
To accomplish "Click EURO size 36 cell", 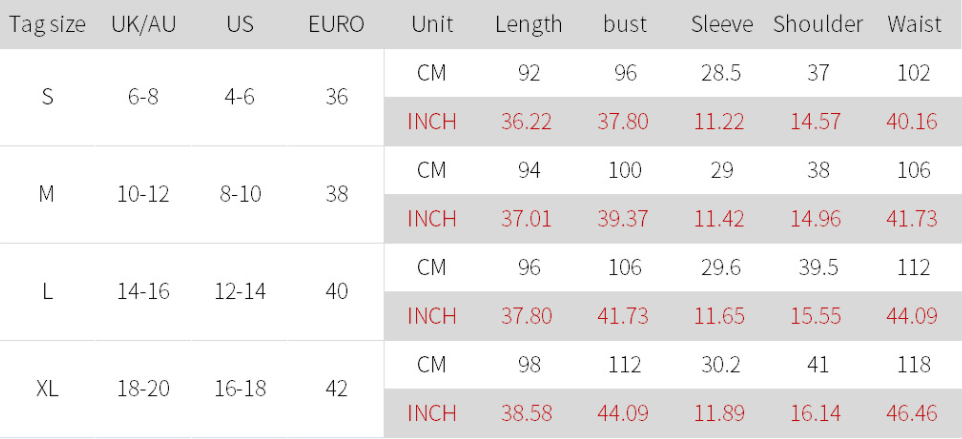I will point(337,97).
